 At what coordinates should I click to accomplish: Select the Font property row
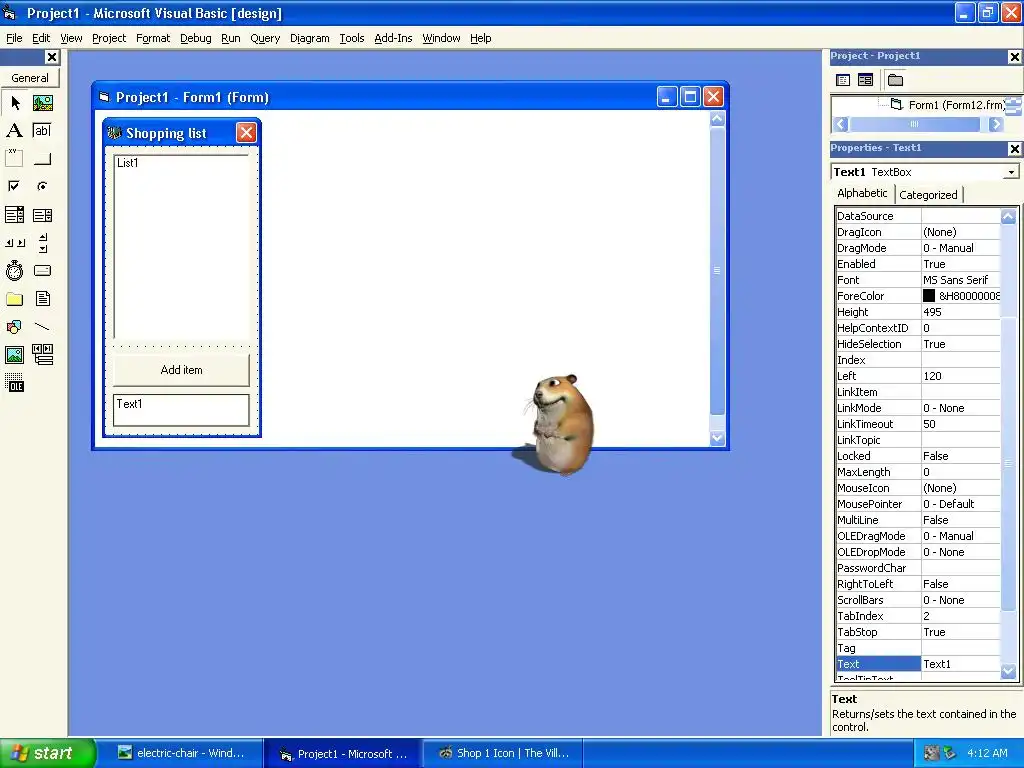tap(918, 280)
